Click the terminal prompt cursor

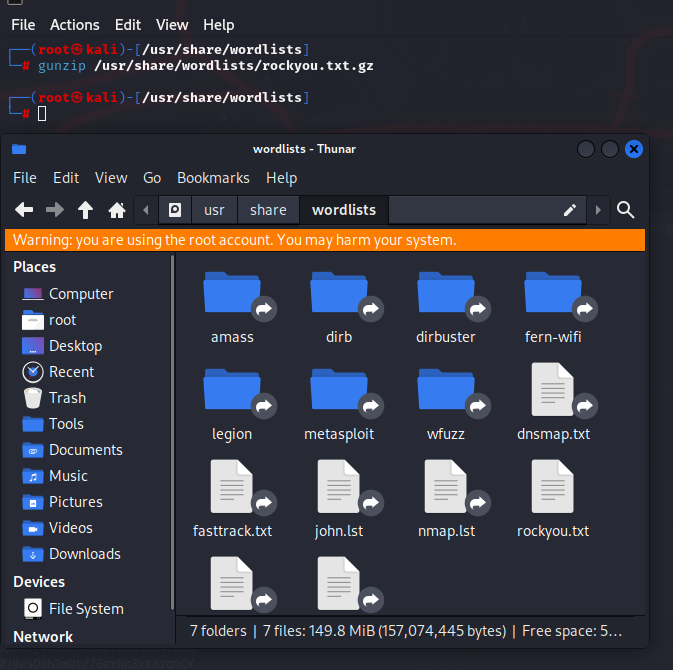tap(42, 114)
